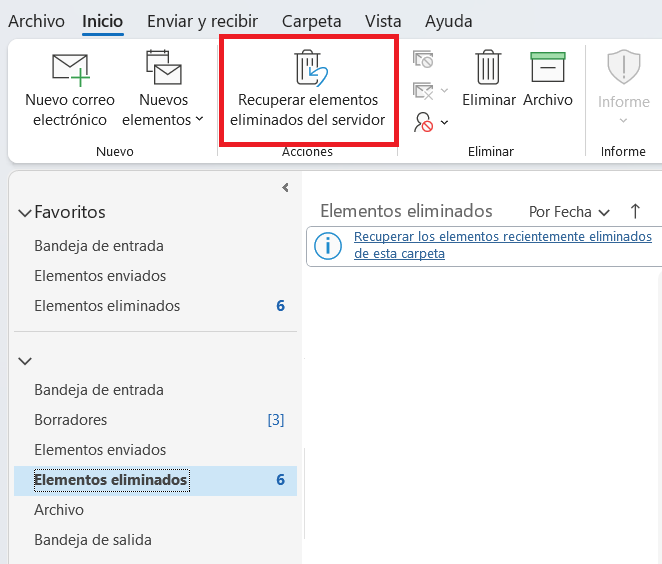Screen dimensions: 662x564
Task: Collapse the Favoritos section
Action: click(25, 213)
